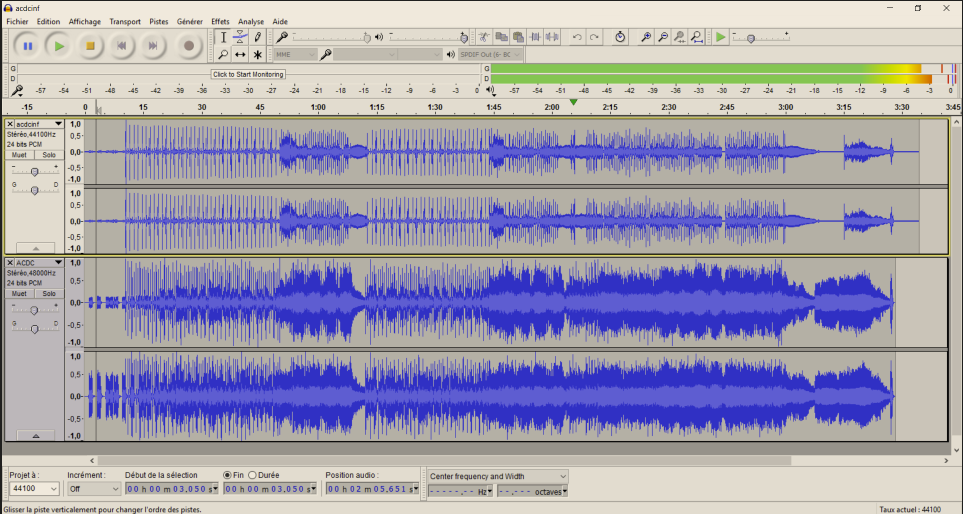The width and height of the screenshot is (963, 514).
Task: Click the Undo arrow icon
Action: click(577, 37)
